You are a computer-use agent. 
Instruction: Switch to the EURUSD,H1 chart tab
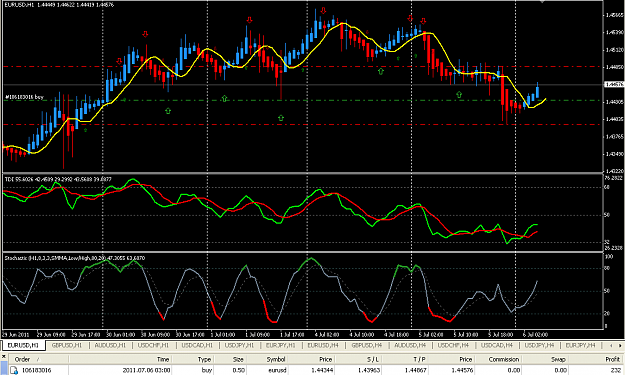pos(23,346)
